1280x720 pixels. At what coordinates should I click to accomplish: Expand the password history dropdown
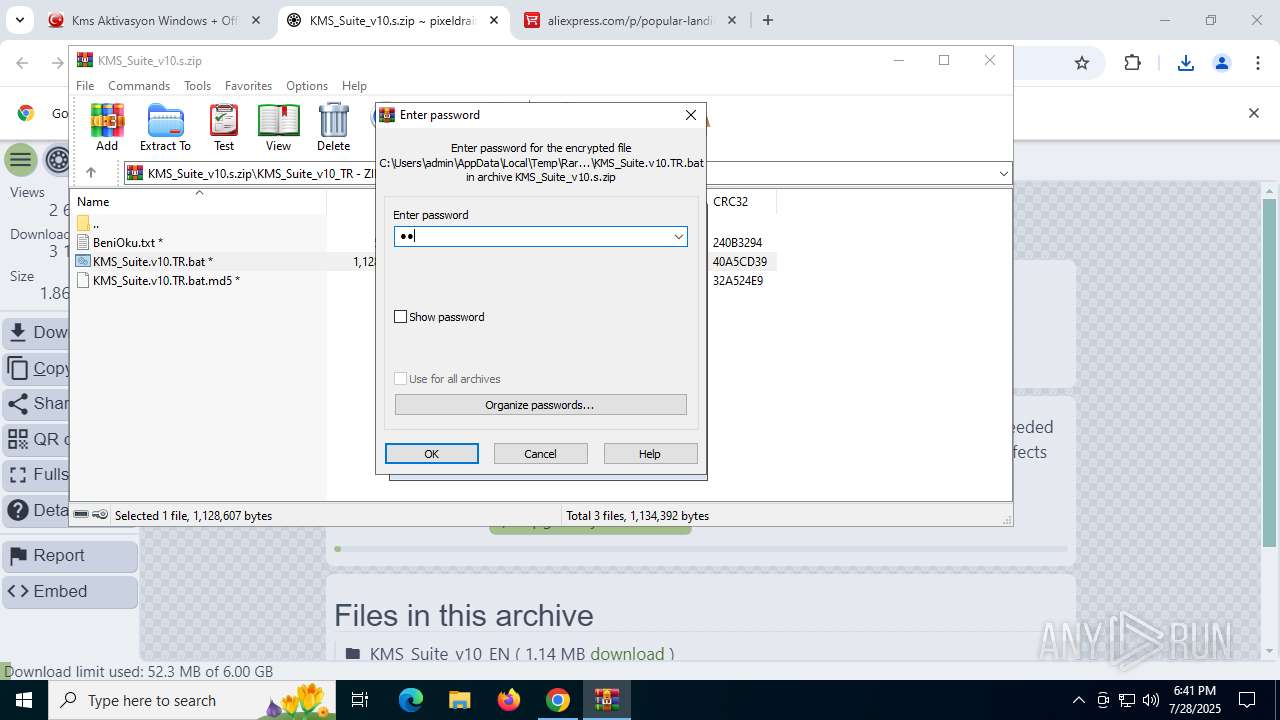(678, 237)
